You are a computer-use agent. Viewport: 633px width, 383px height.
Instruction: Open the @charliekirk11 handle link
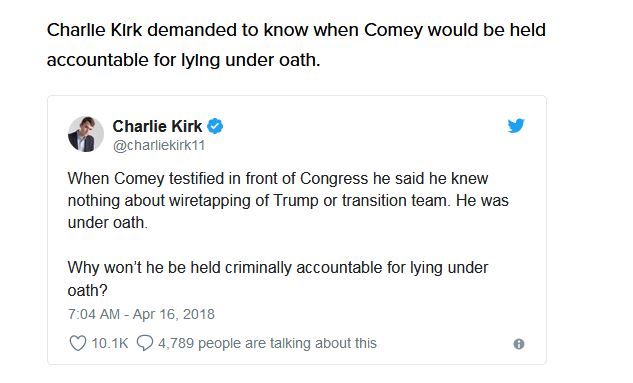tap(159, 145)
